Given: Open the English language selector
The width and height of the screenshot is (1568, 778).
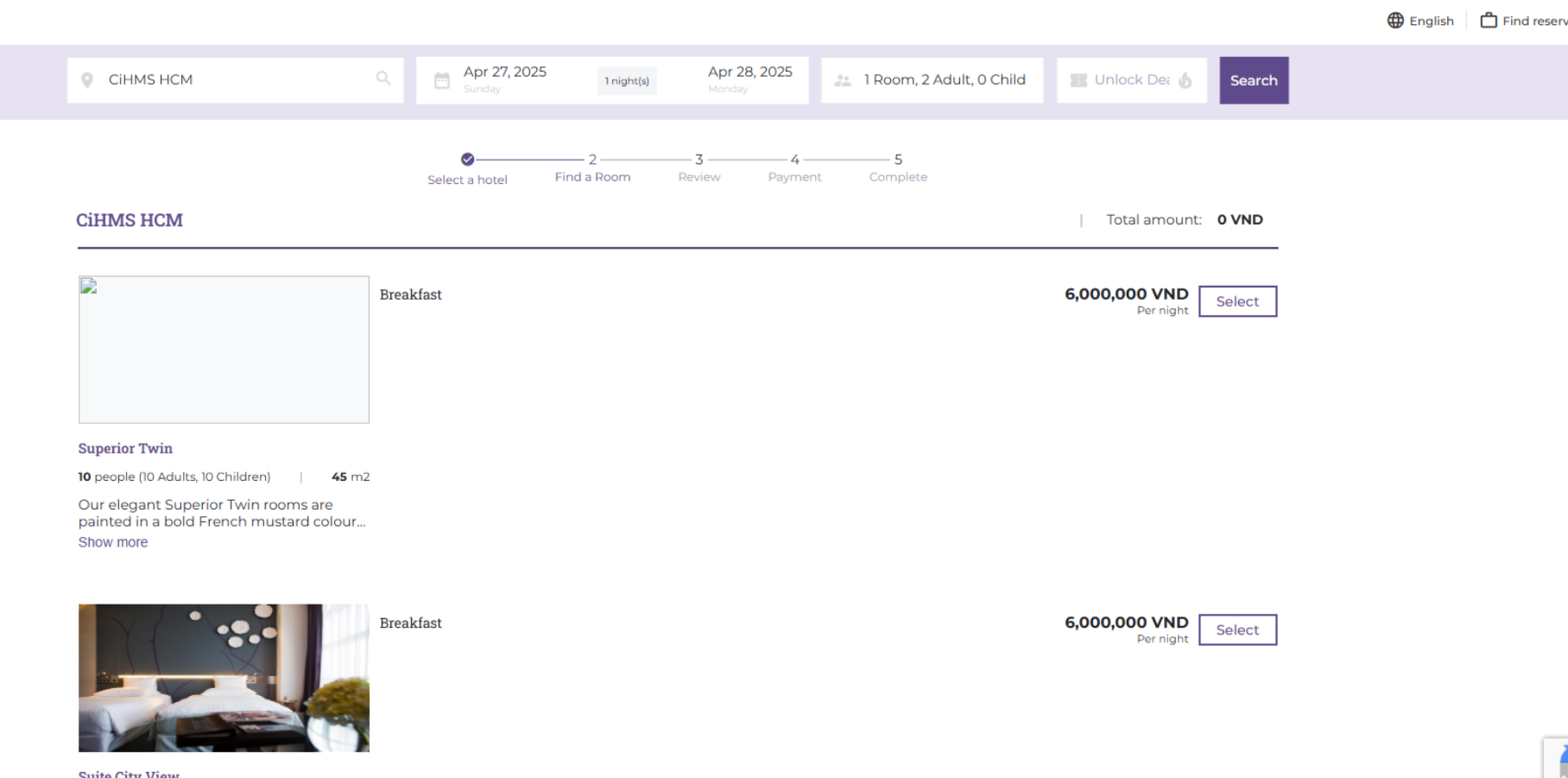Looking at the screenshot, I should (x=1431, y=21).
